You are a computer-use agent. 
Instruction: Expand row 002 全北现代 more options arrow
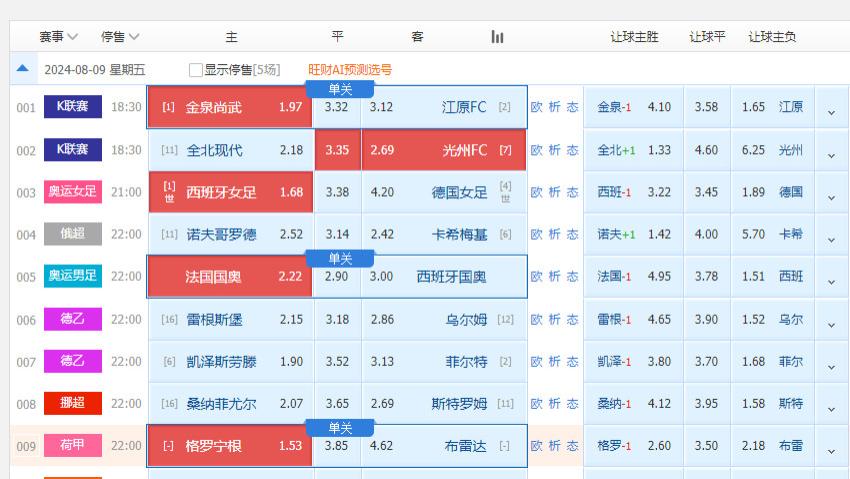(x=831, y=156)
